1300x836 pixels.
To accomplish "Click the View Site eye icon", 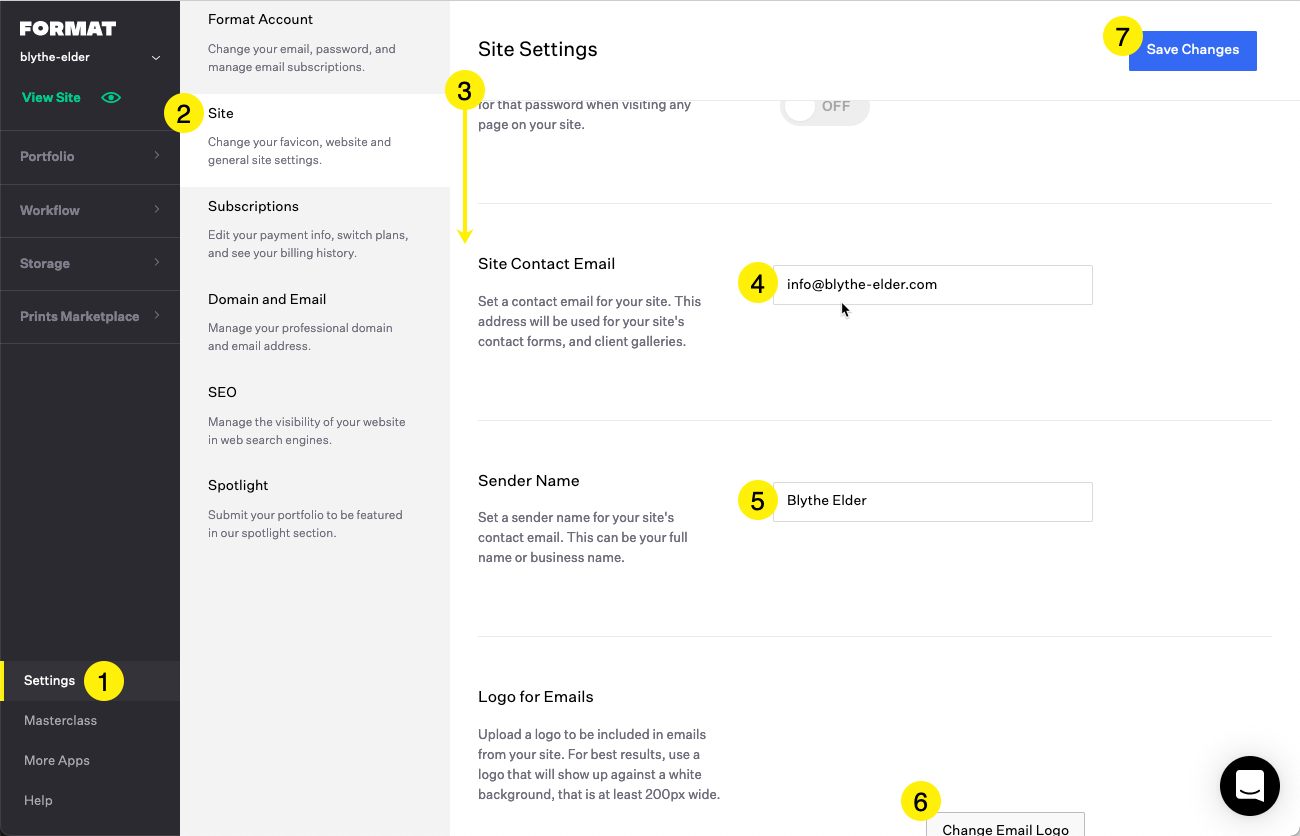I will tap(111, 98).
